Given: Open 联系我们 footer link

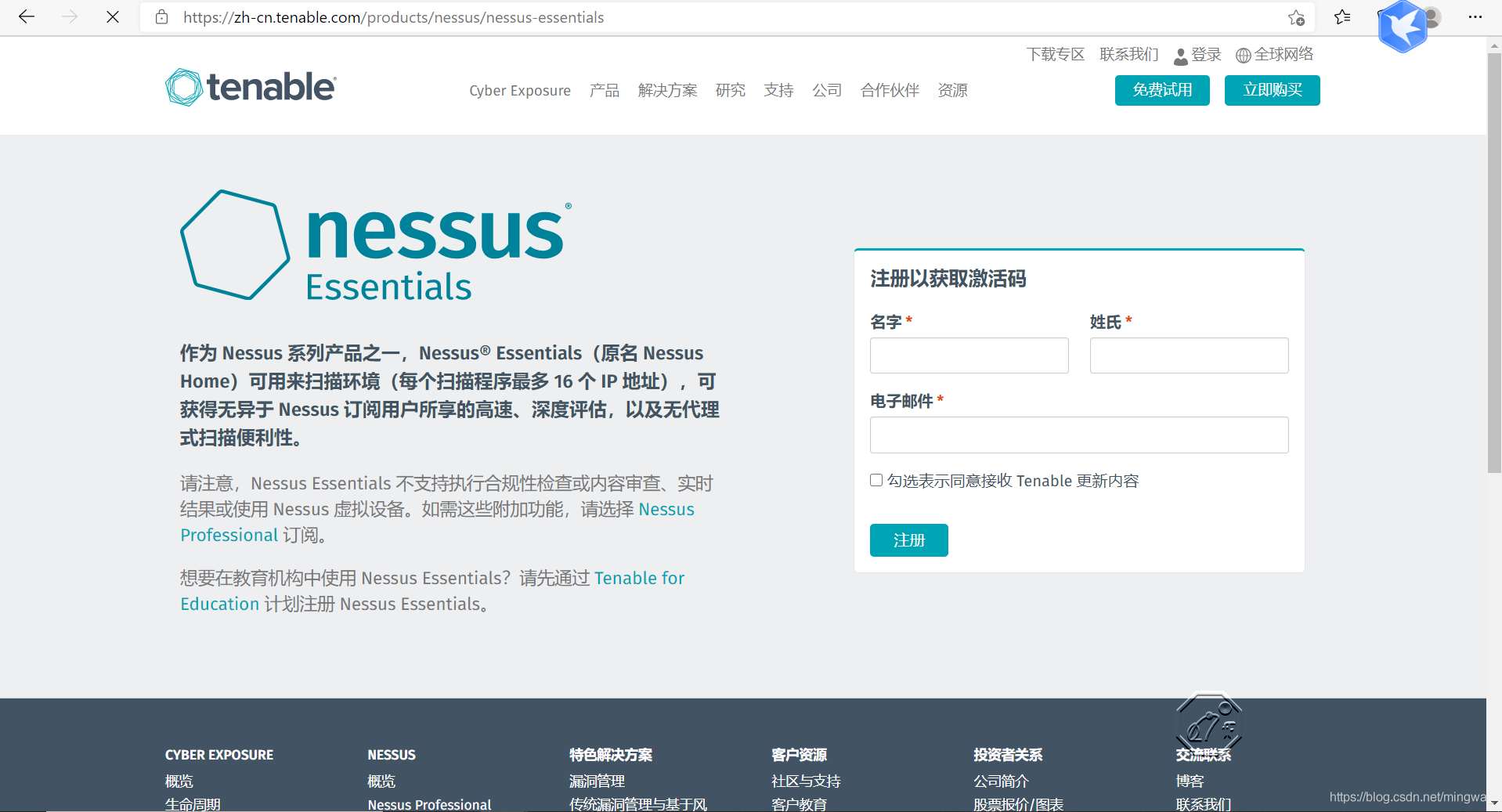Looking at the screenshot, I should 1203,804.
